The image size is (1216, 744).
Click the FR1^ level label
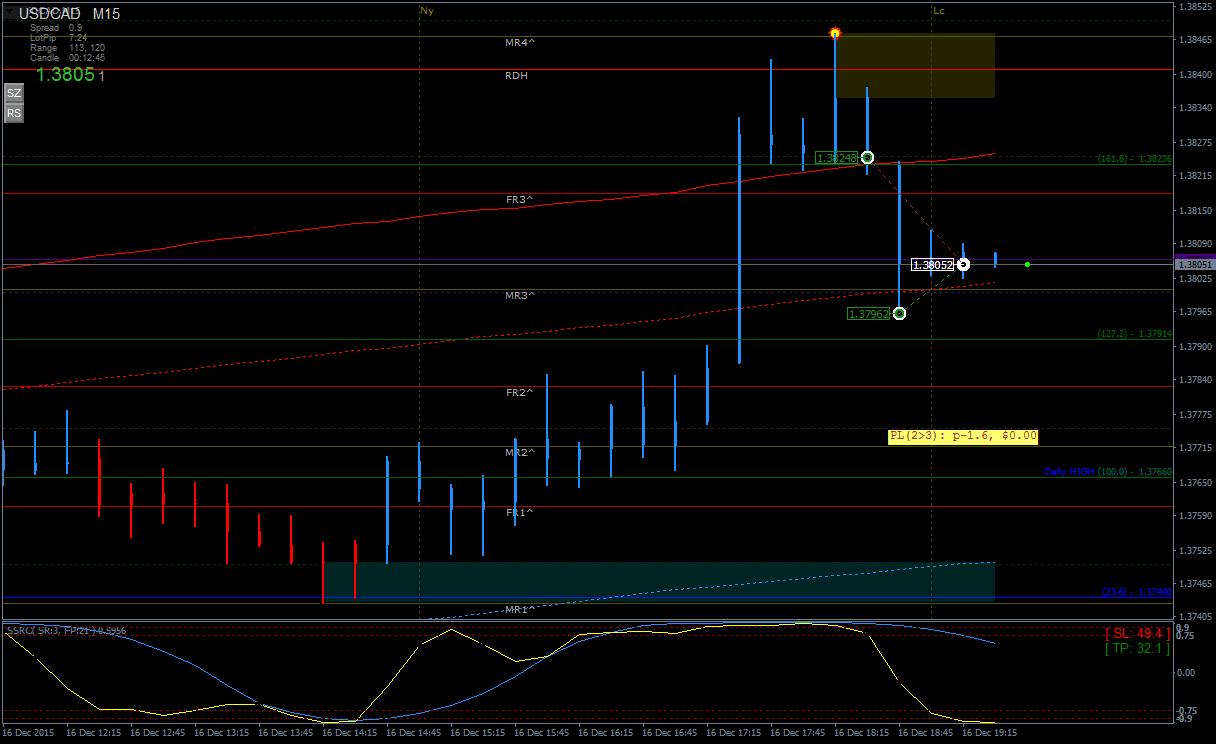click(520, 513)
